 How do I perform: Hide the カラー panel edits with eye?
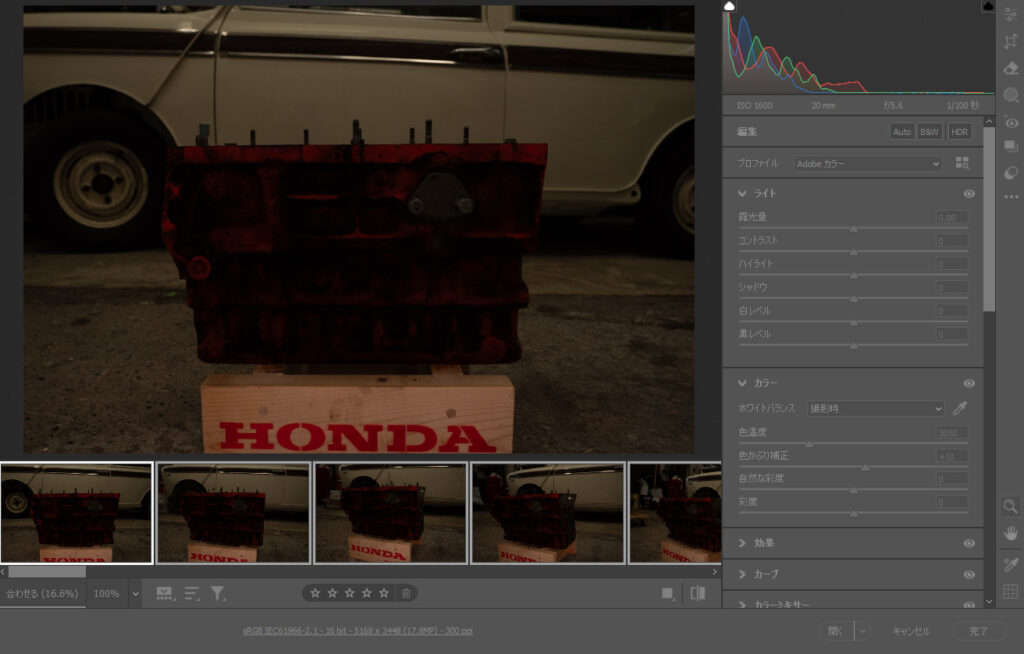(969, 384)
